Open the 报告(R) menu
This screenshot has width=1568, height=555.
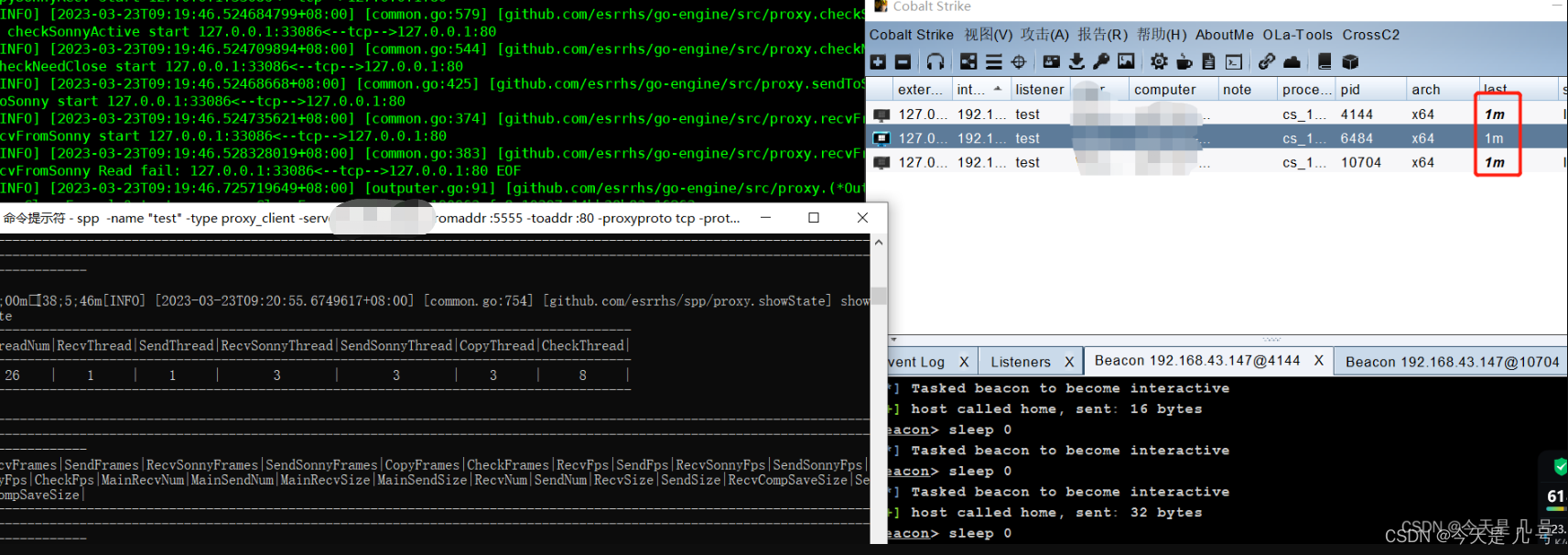(1102, 35)
